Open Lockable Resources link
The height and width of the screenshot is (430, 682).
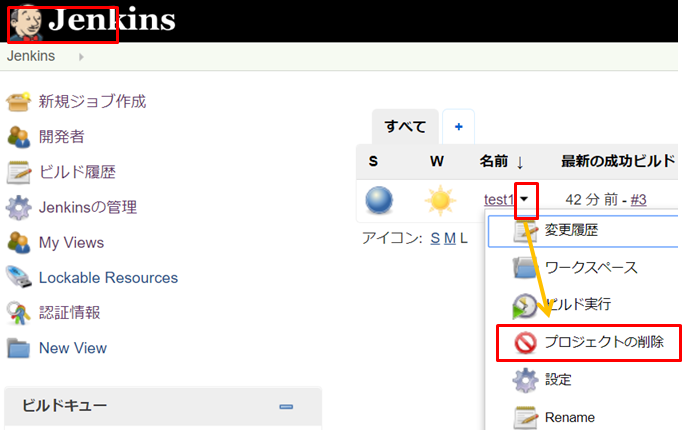click(108, 277)
